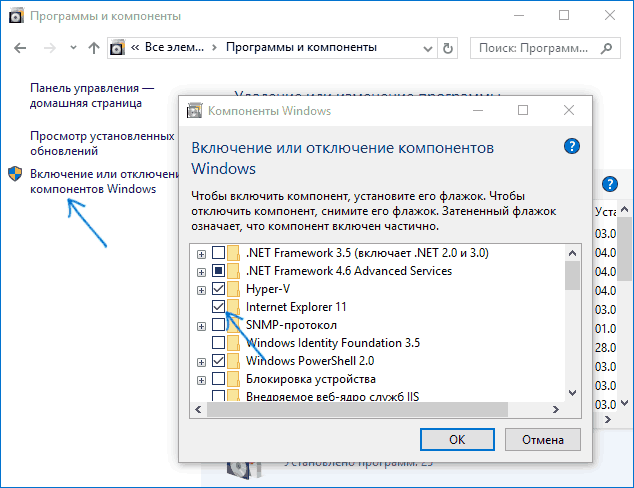
Task: Expand the Windows PowerShell 2.0 node
Action: (x=201, y=362)
